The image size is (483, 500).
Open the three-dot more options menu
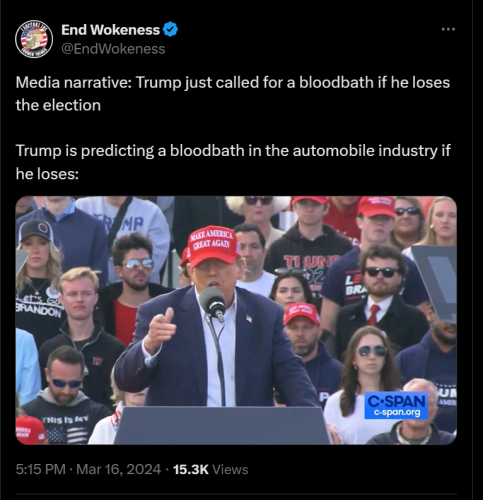pyautogui.click(x=448, y=30)
